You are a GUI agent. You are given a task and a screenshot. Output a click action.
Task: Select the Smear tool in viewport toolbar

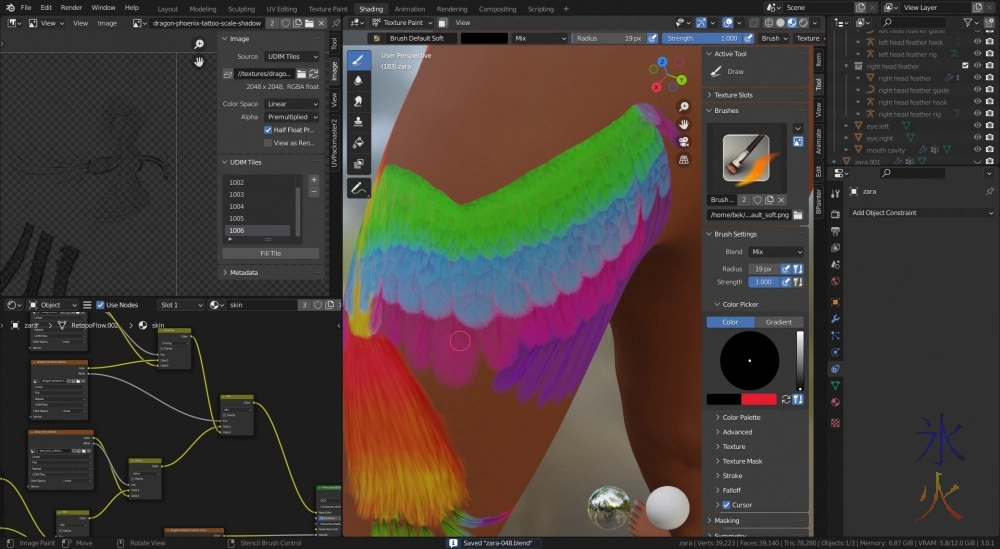point(359,101)
